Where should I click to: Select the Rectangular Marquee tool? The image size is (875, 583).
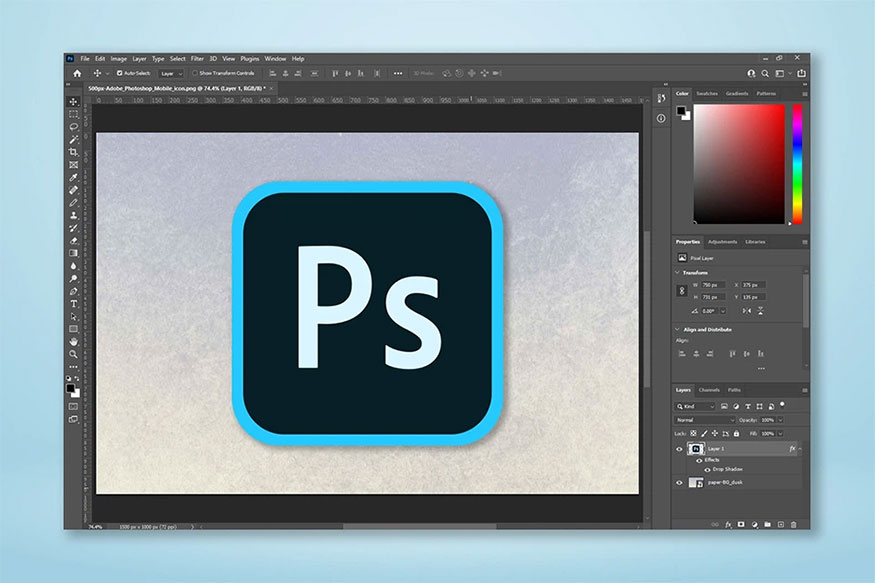tap(73, 114)
